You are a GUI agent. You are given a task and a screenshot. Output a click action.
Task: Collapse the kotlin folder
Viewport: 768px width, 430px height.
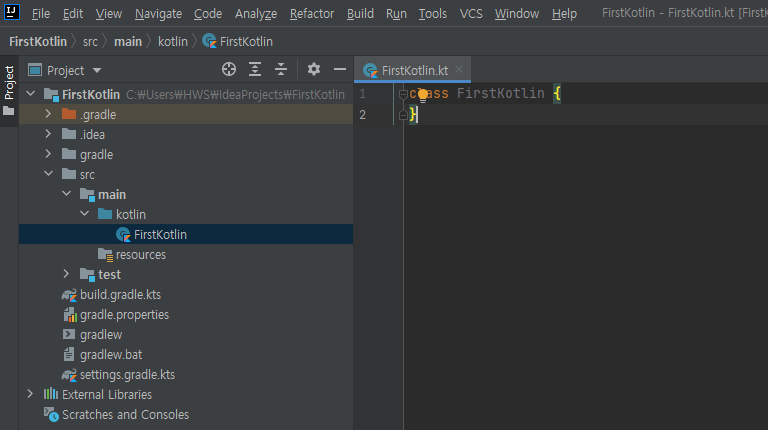point(85,214)
